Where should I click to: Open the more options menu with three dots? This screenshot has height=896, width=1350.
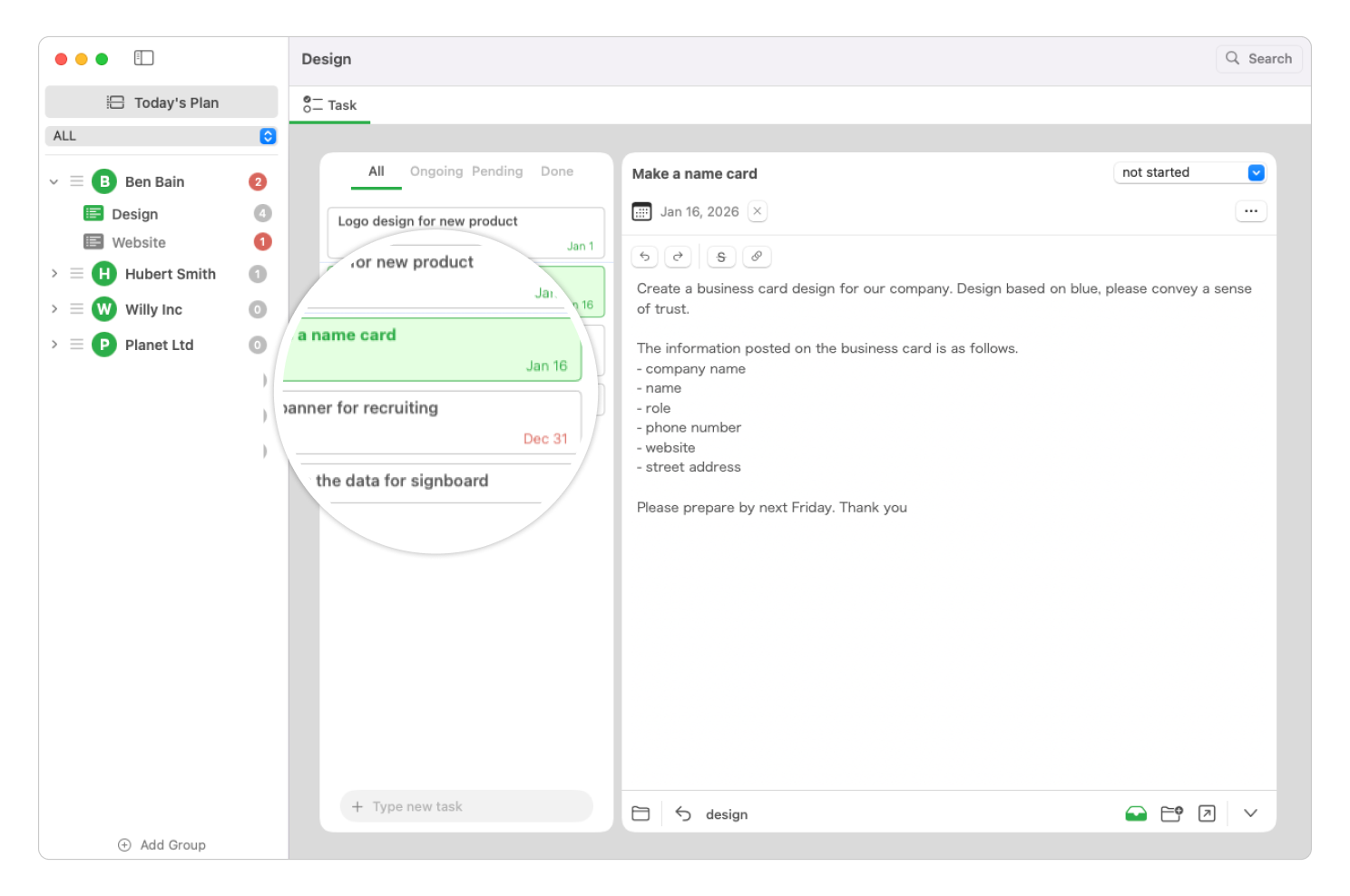1251,210
